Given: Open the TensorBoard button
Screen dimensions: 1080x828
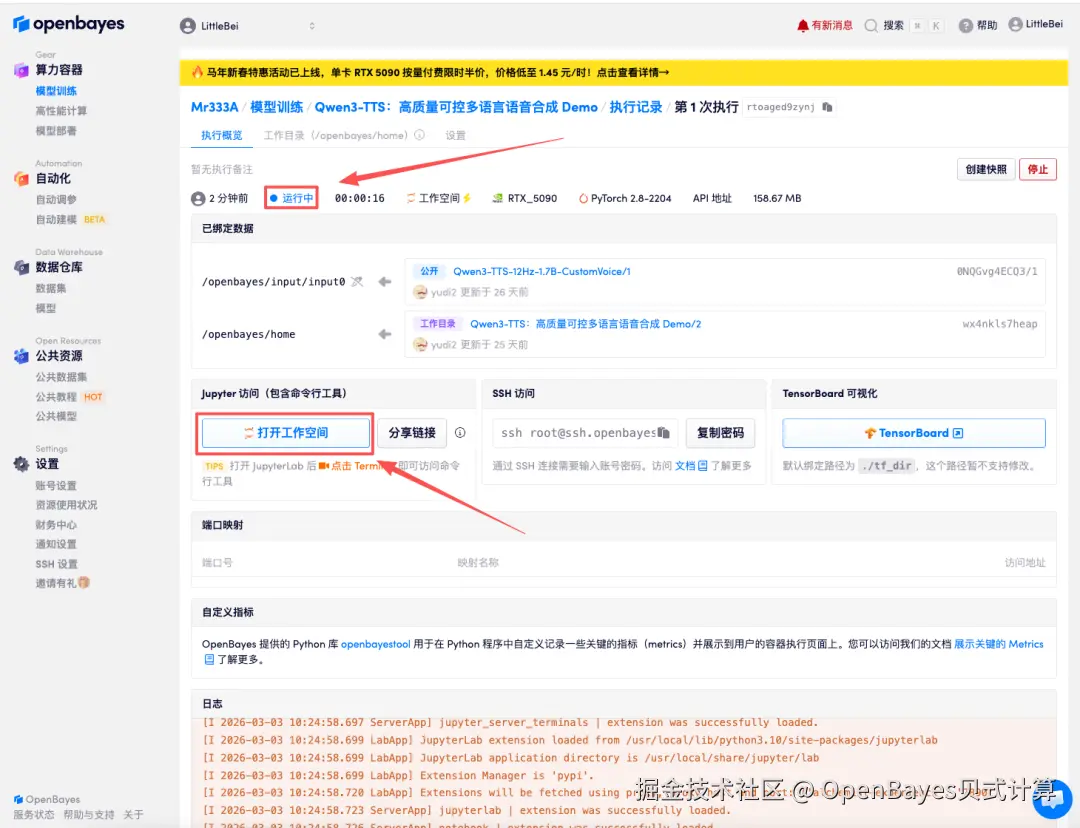Looking at the screenshot, I should pos(913,433).
